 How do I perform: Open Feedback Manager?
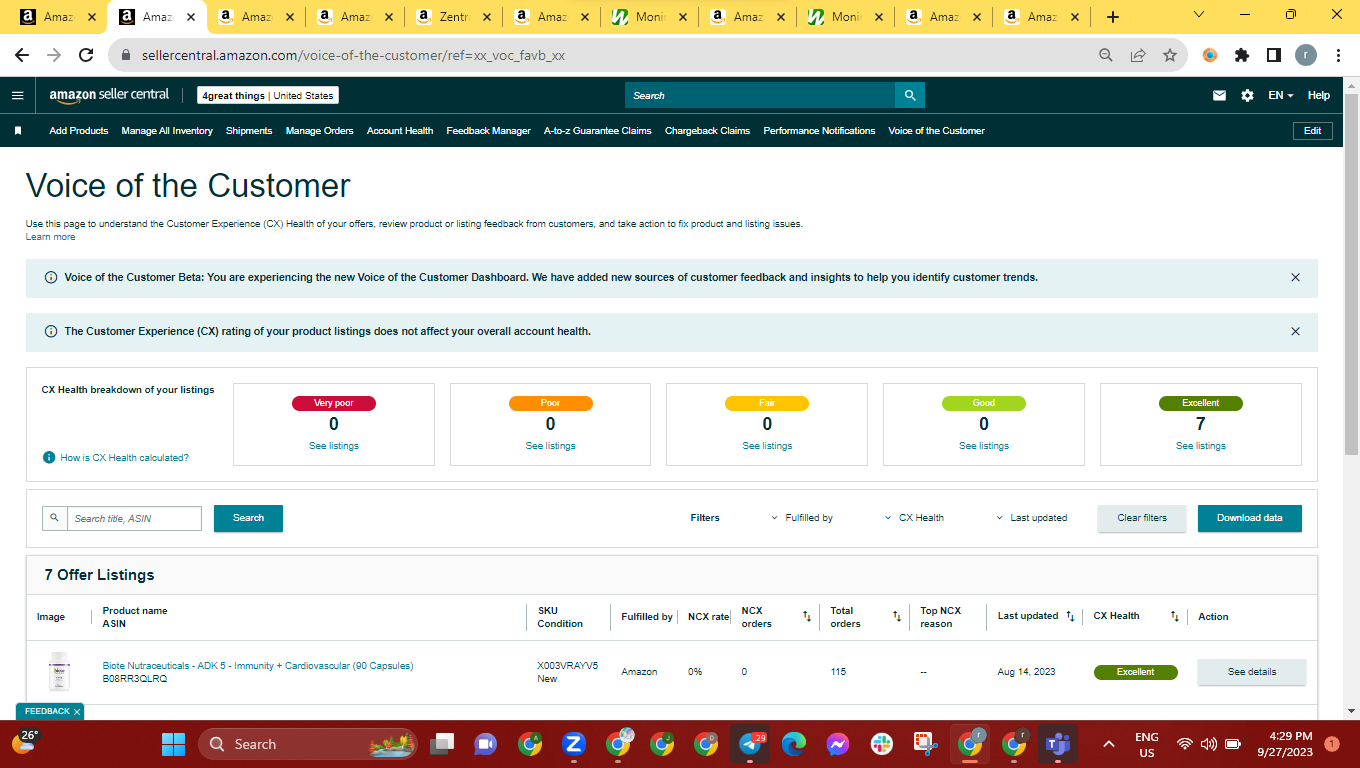click(488, 131)
